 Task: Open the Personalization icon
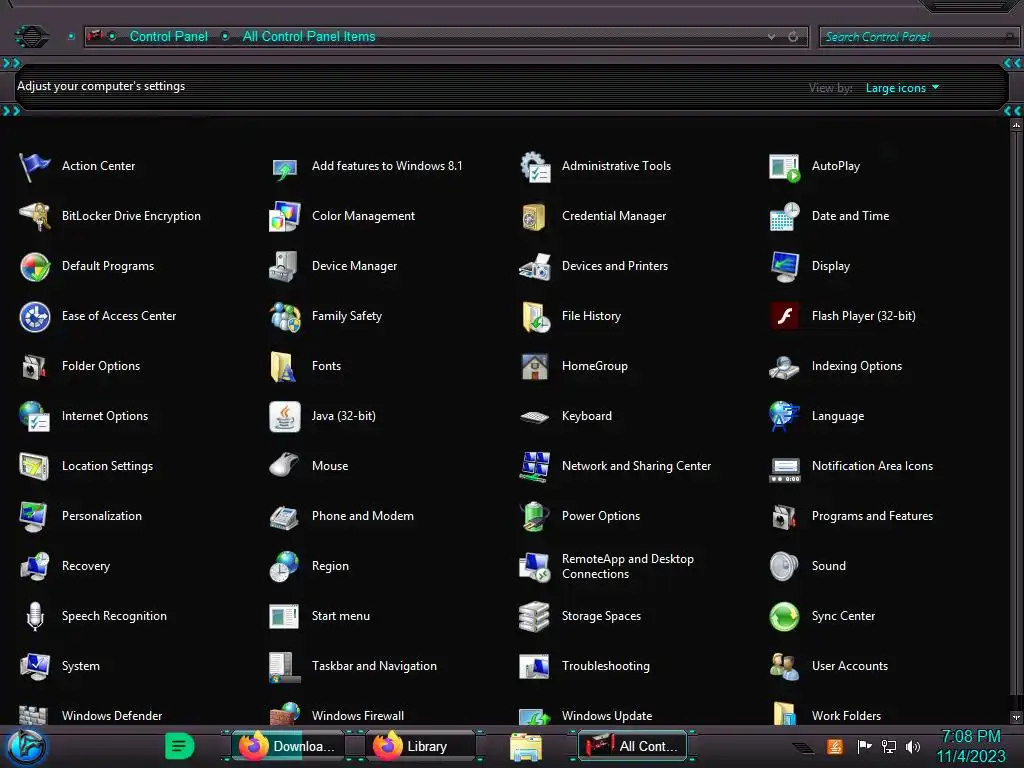[35, 517]
